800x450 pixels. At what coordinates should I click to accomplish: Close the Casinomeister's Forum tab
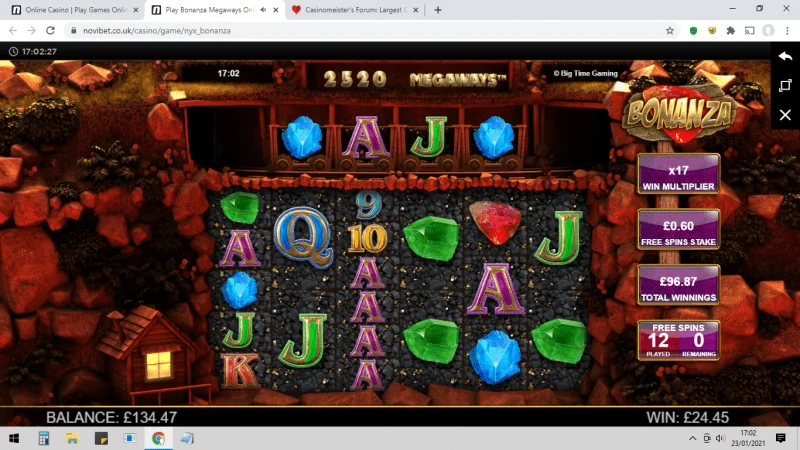(x=415, y=10)
